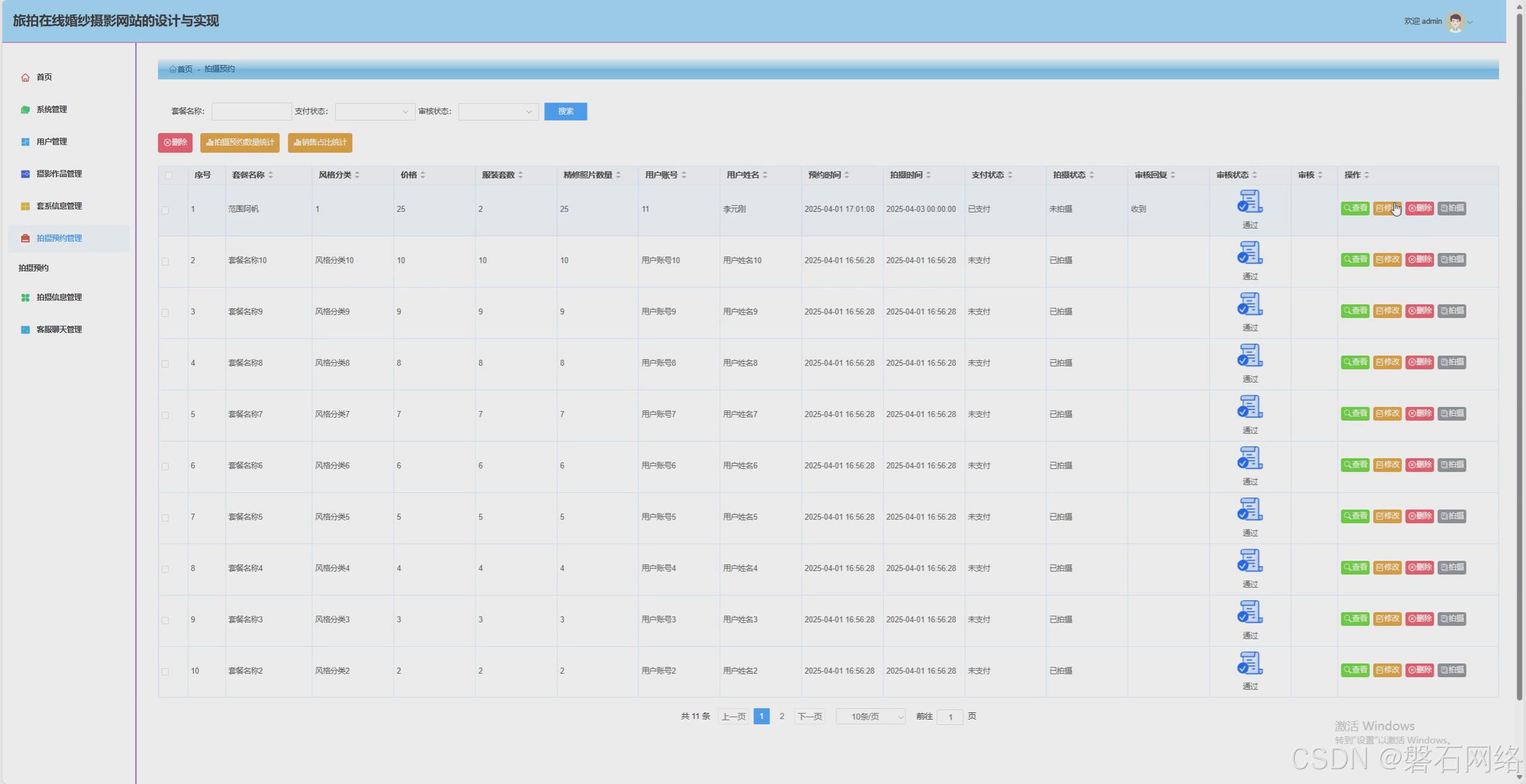
Task: Click sort arrows on 预约时间 column
Action: 846,175
